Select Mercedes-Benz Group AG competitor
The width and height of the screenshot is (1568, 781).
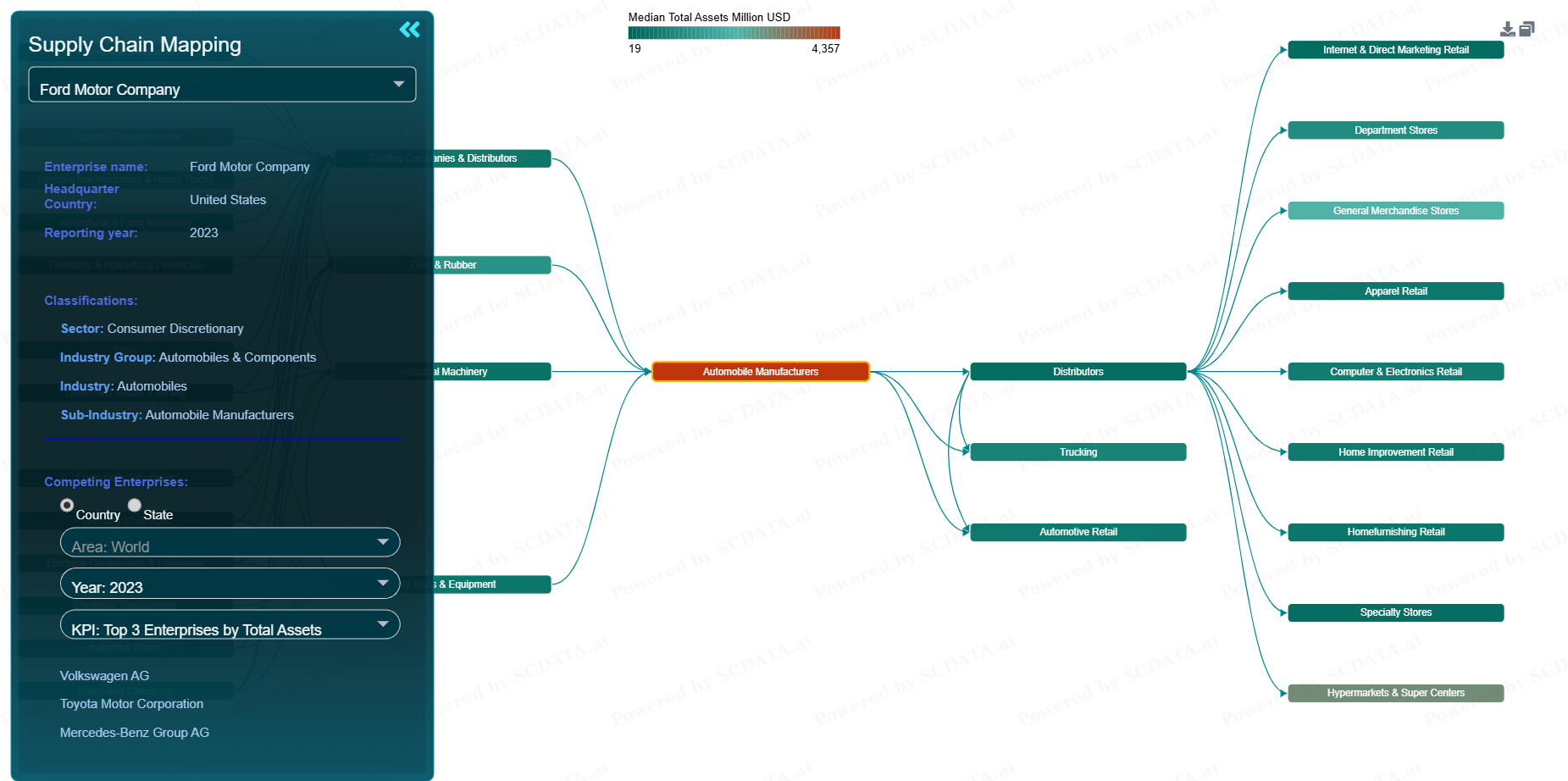134,733
